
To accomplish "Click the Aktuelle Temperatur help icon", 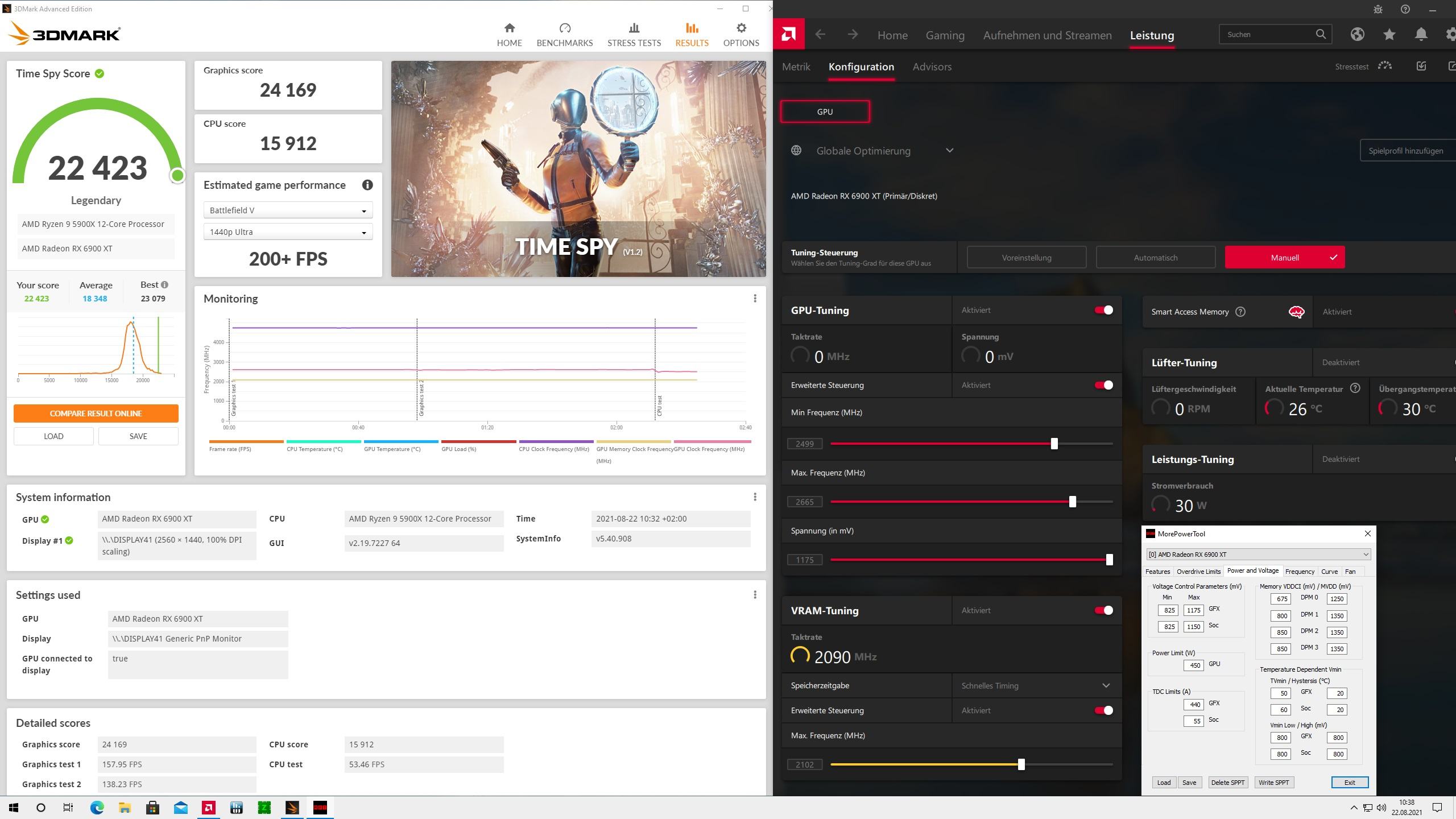I will tap(1355, 388).
